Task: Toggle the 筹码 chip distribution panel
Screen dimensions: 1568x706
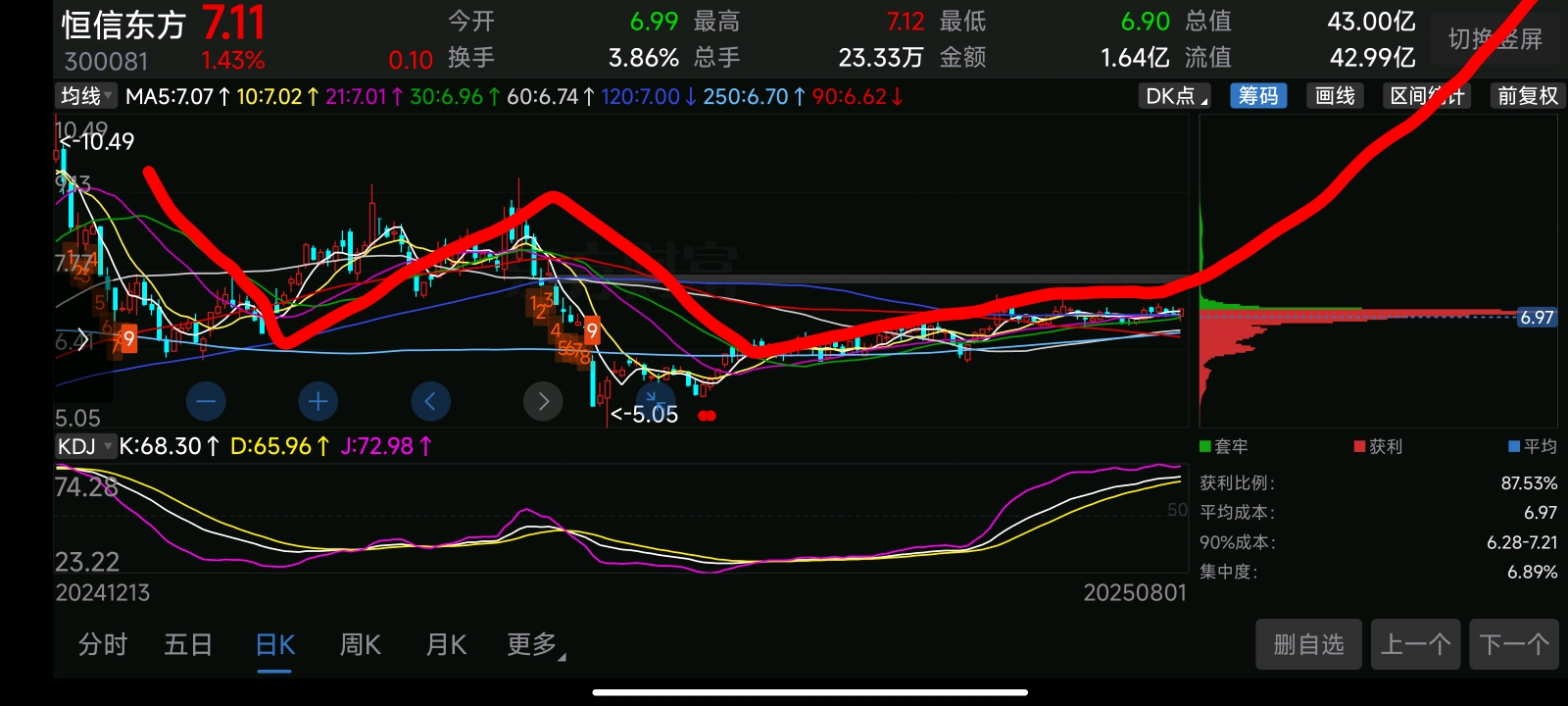Action: coord(1258,96)
